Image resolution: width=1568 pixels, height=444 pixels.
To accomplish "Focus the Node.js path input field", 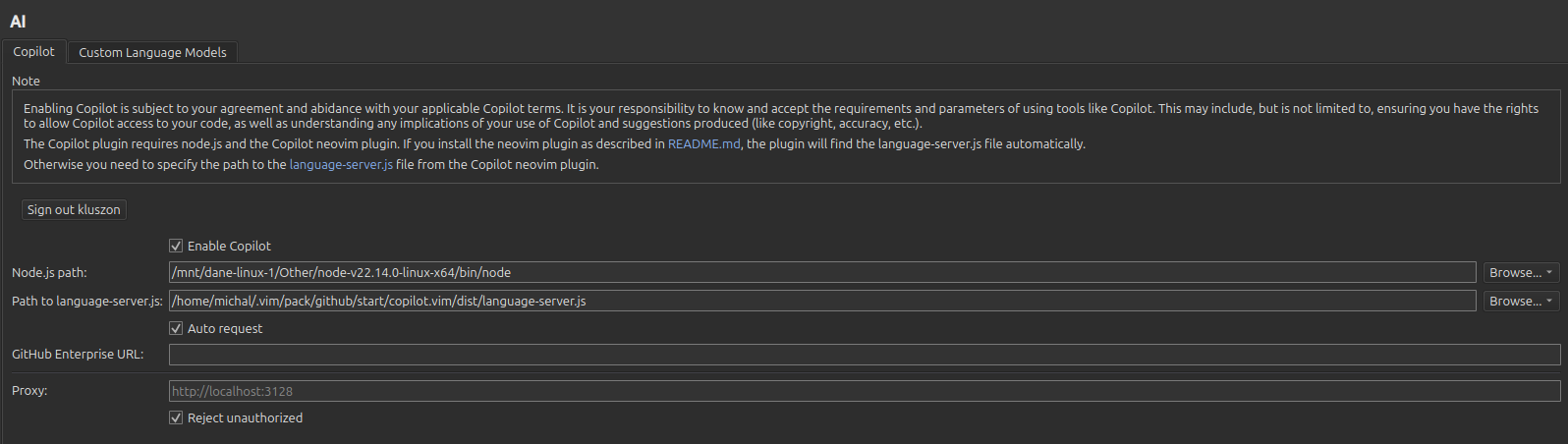I will click(x=821, y=272).
